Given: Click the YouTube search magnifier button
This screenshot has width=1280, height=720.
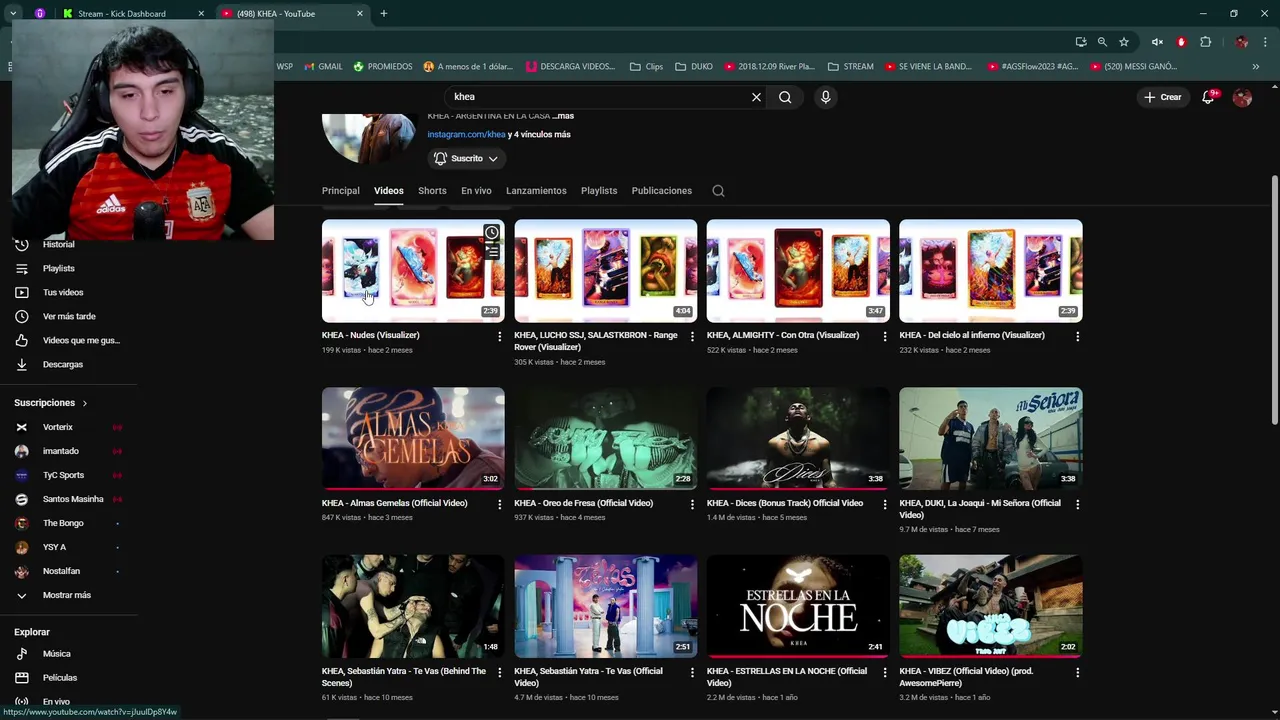Looking at the screenshot, I should (x=785, y=97).
